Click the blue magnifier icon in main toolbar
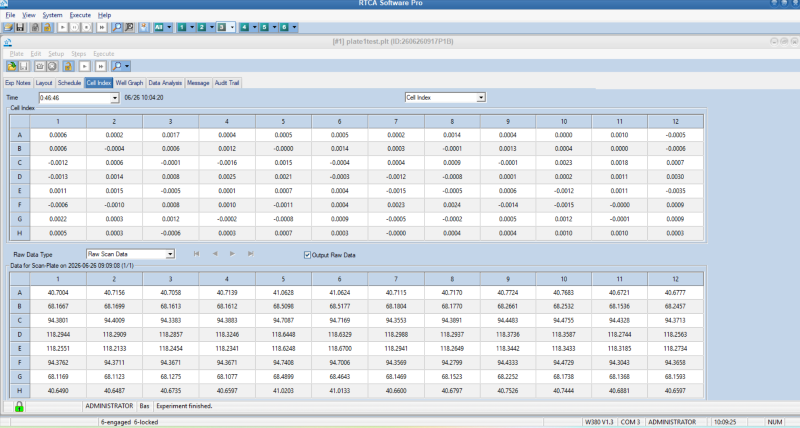The height and width of the screenshot is (428, 800). coord(117,28)
